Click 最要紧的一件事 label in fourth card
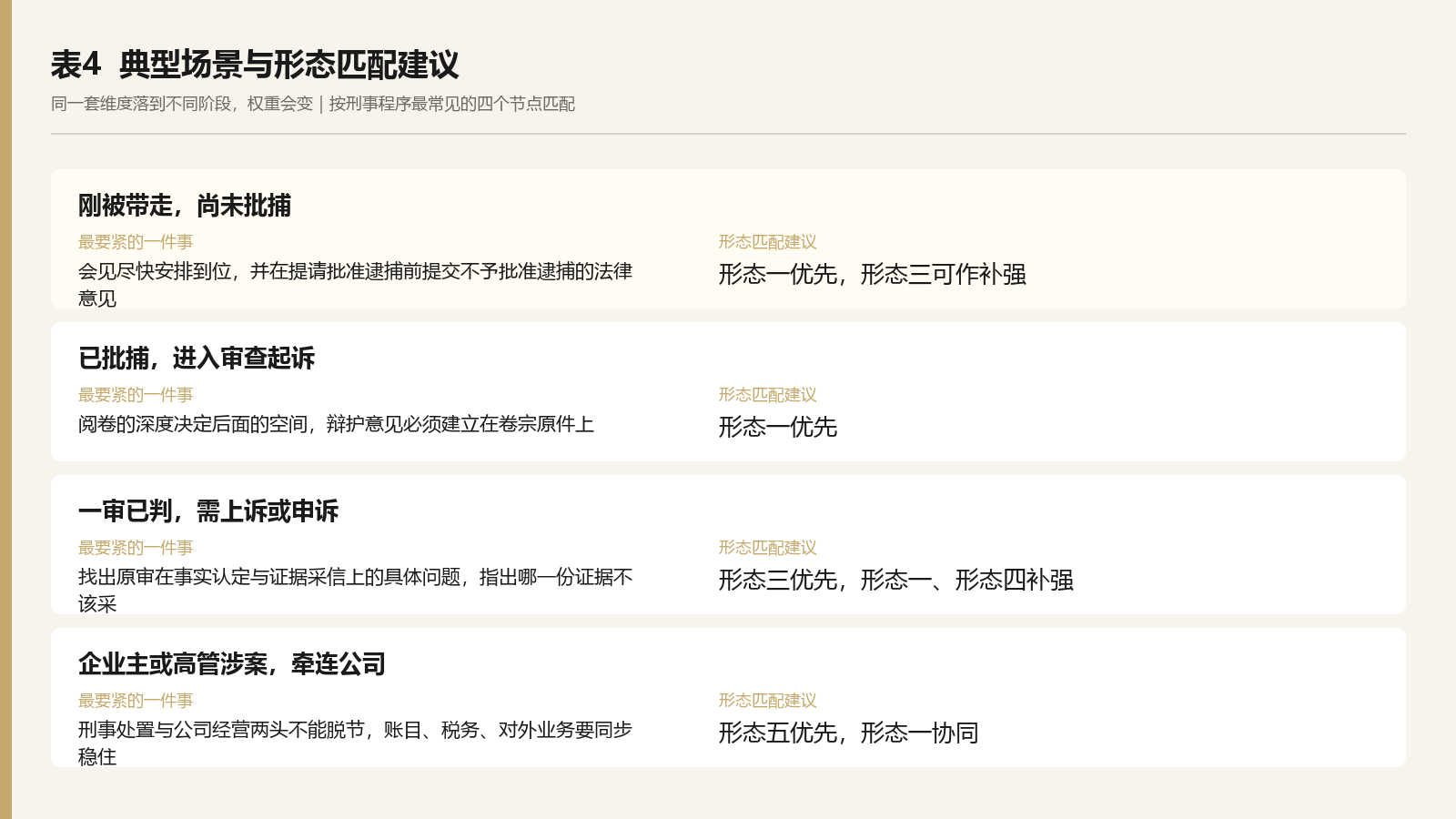Image resolution: width=1456 pixels, height=819 pixels. (136, 701)
